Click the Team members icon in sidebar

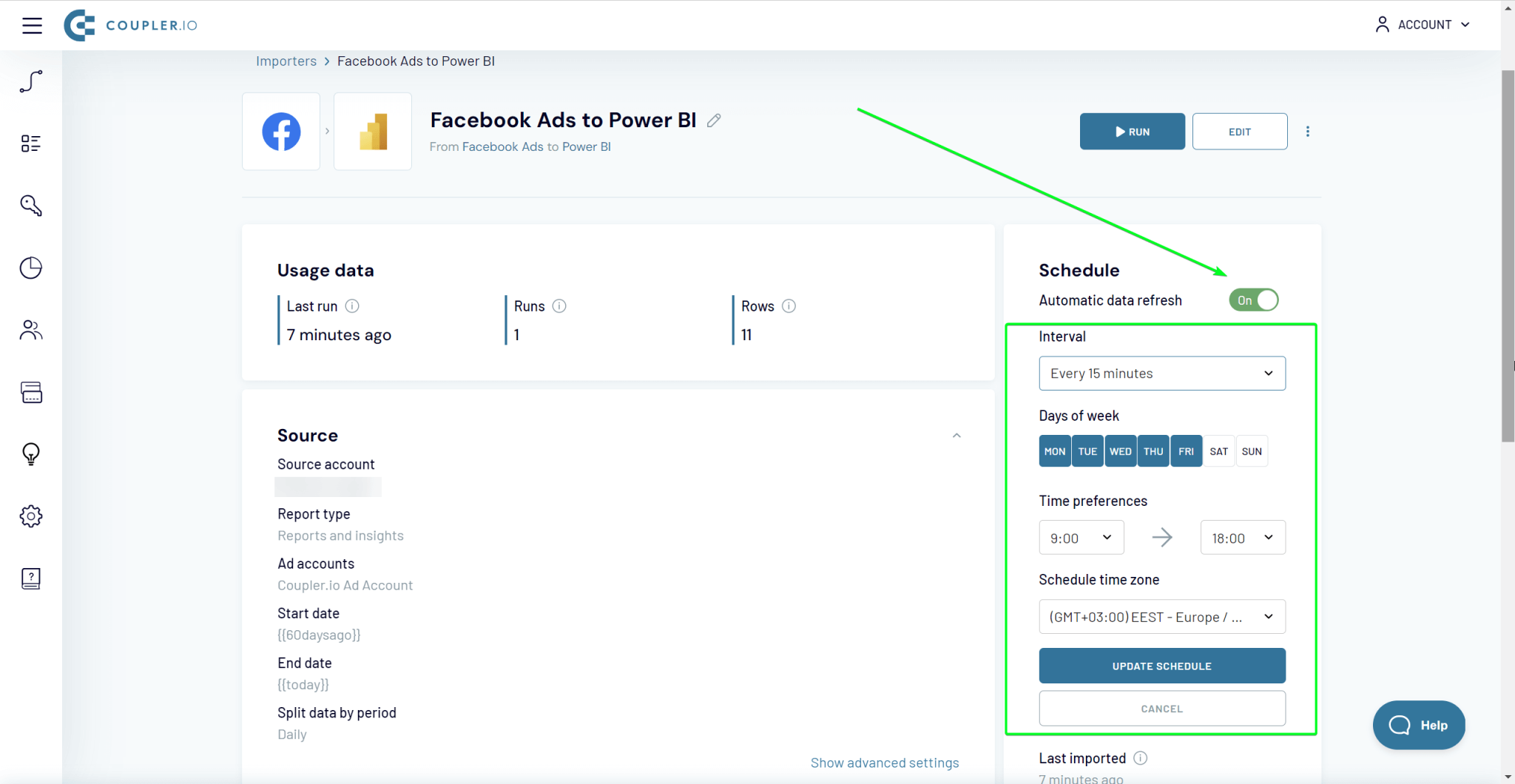pyautogui.click(x=30, y=330)
